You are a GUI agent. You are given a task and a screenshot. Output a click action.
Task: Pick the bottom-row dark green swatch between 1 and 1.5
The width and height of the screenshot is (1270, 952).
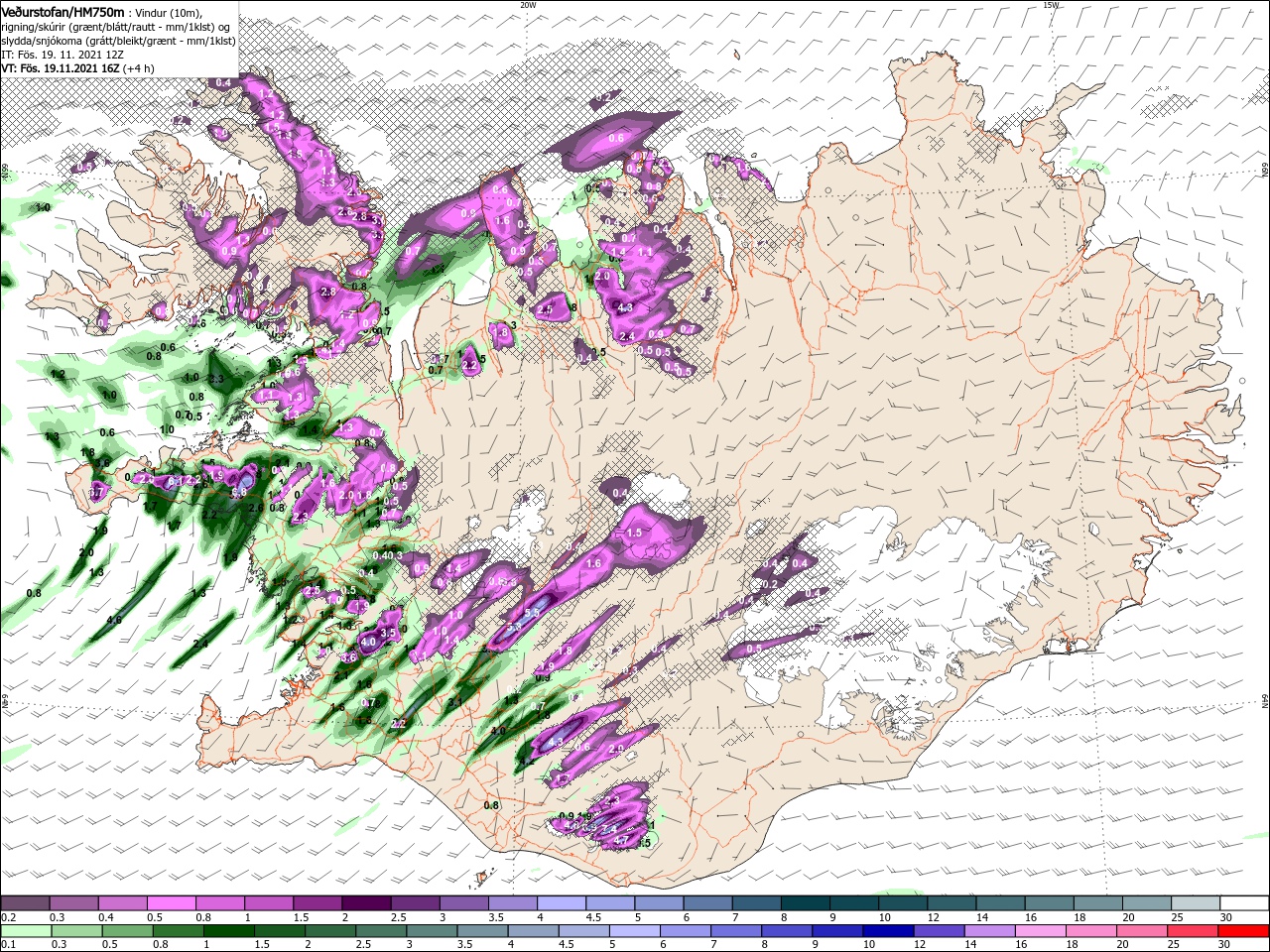pos(230,930)
